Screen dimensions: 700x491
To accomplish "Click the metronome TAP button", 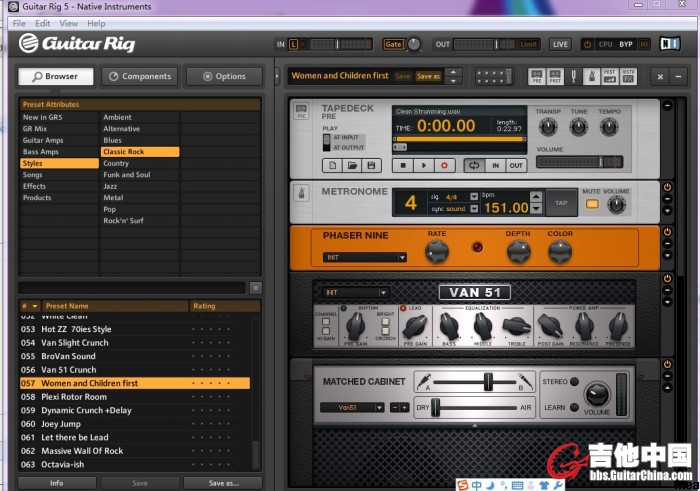I will pyautogui.click(x=561, y=203).
